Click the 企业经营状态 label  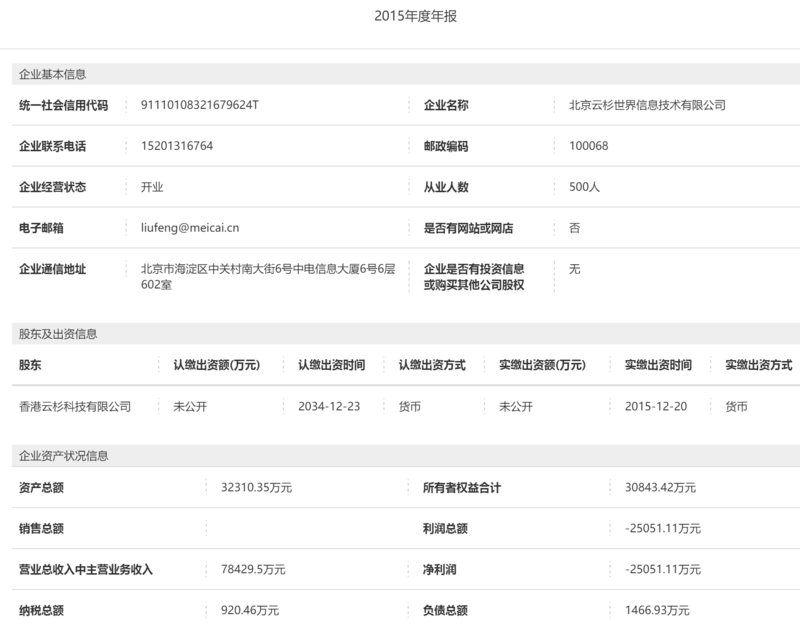53,187
